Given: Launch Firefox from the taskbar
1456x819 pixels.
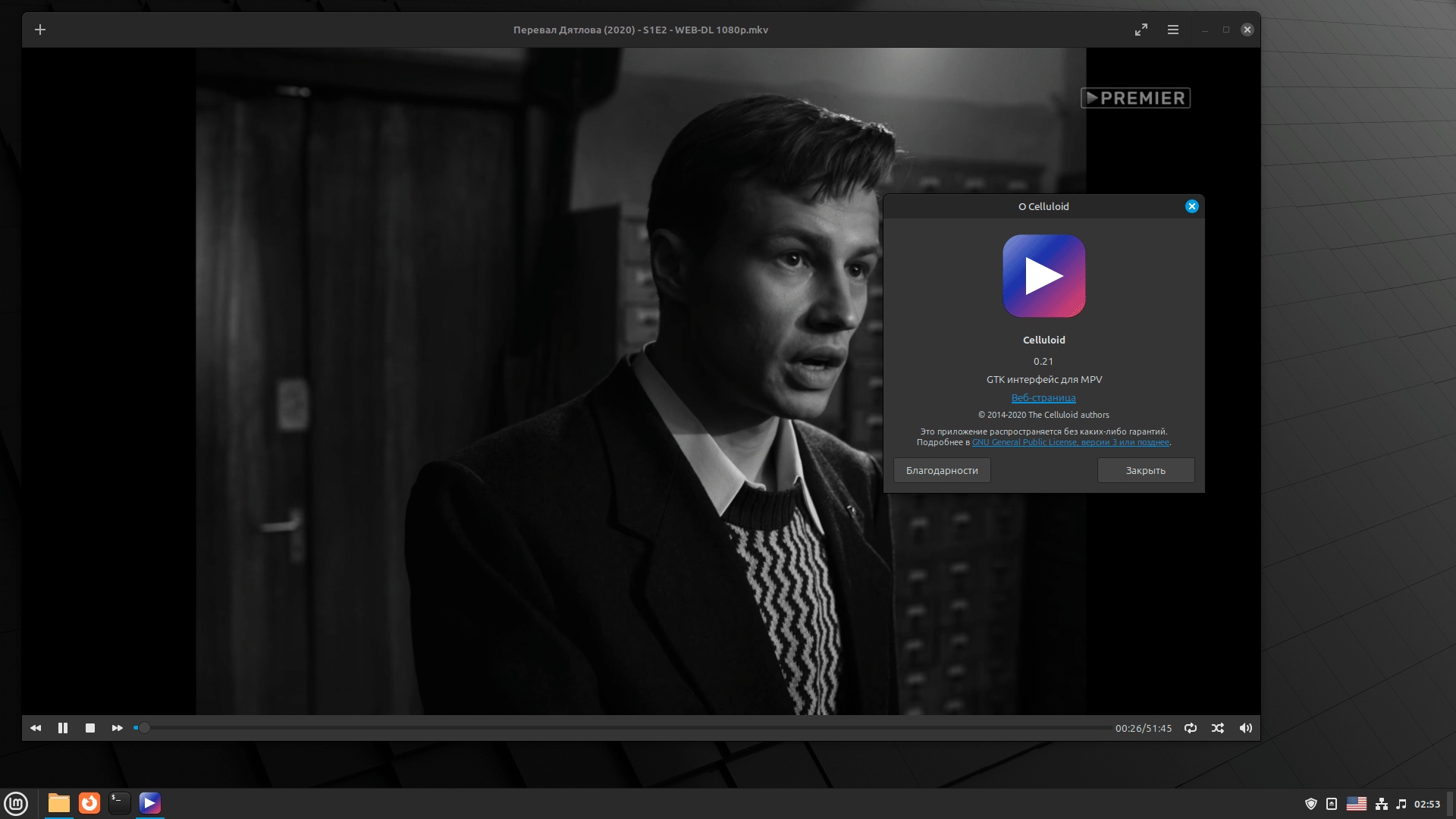Looking at the screenshot, I should [x=89, y=803].
